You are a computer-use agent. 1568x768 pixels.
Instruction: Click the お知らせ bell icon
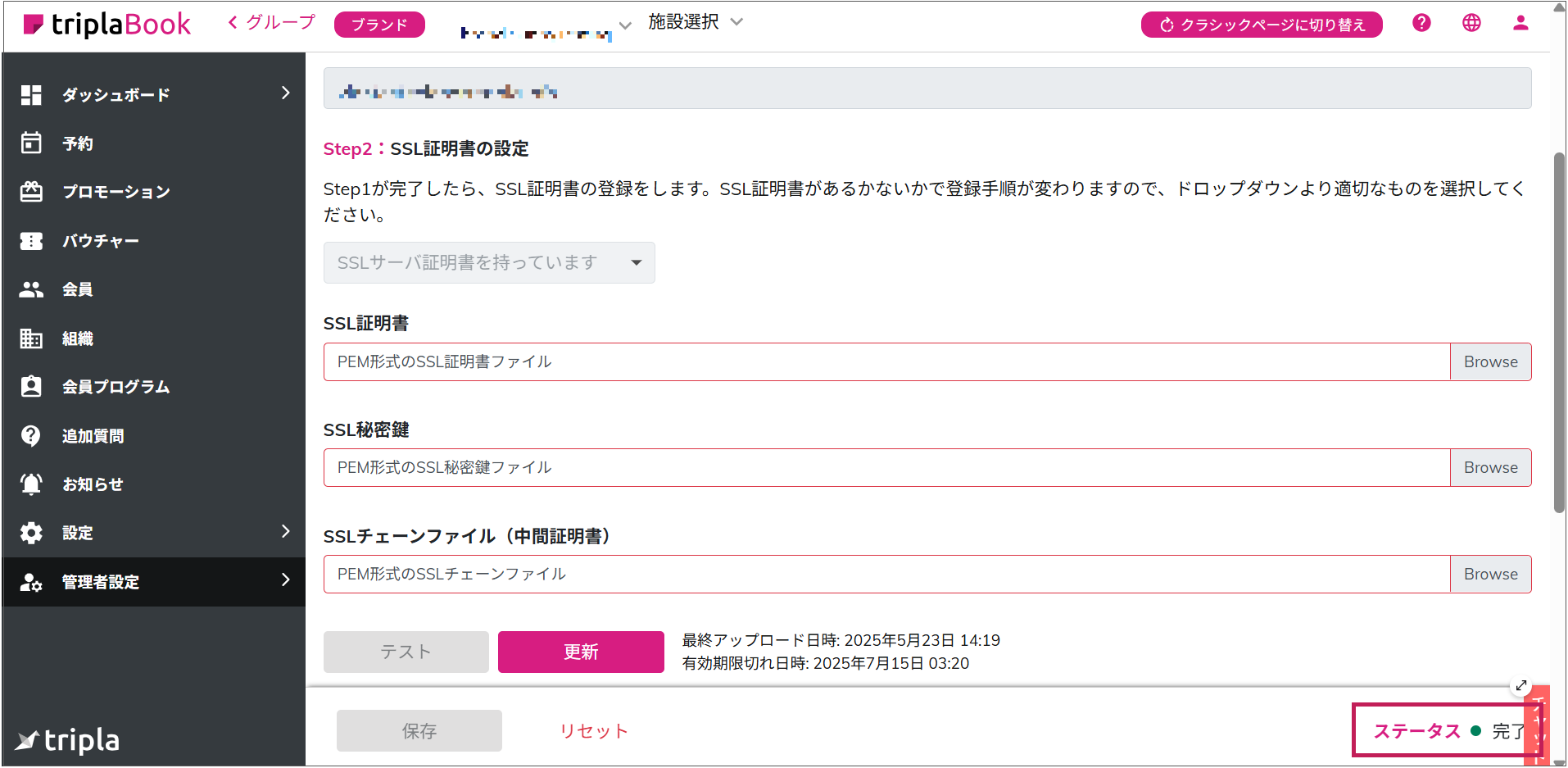point(31,484)
